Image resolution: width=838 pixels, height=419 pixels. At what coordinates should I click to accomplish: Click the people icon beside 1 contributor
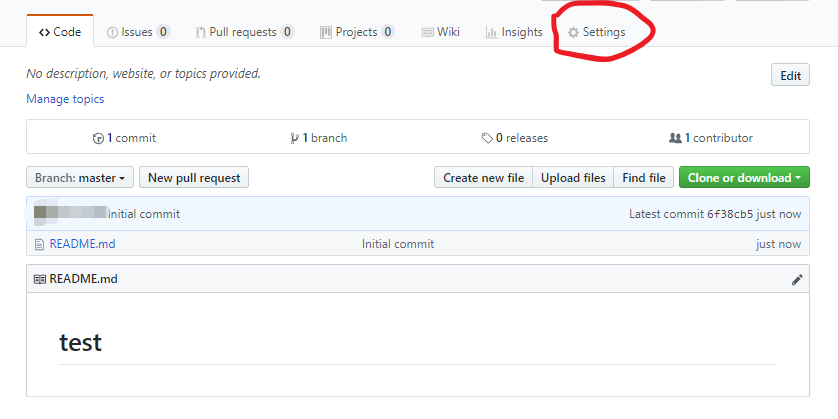coord(675,138)
